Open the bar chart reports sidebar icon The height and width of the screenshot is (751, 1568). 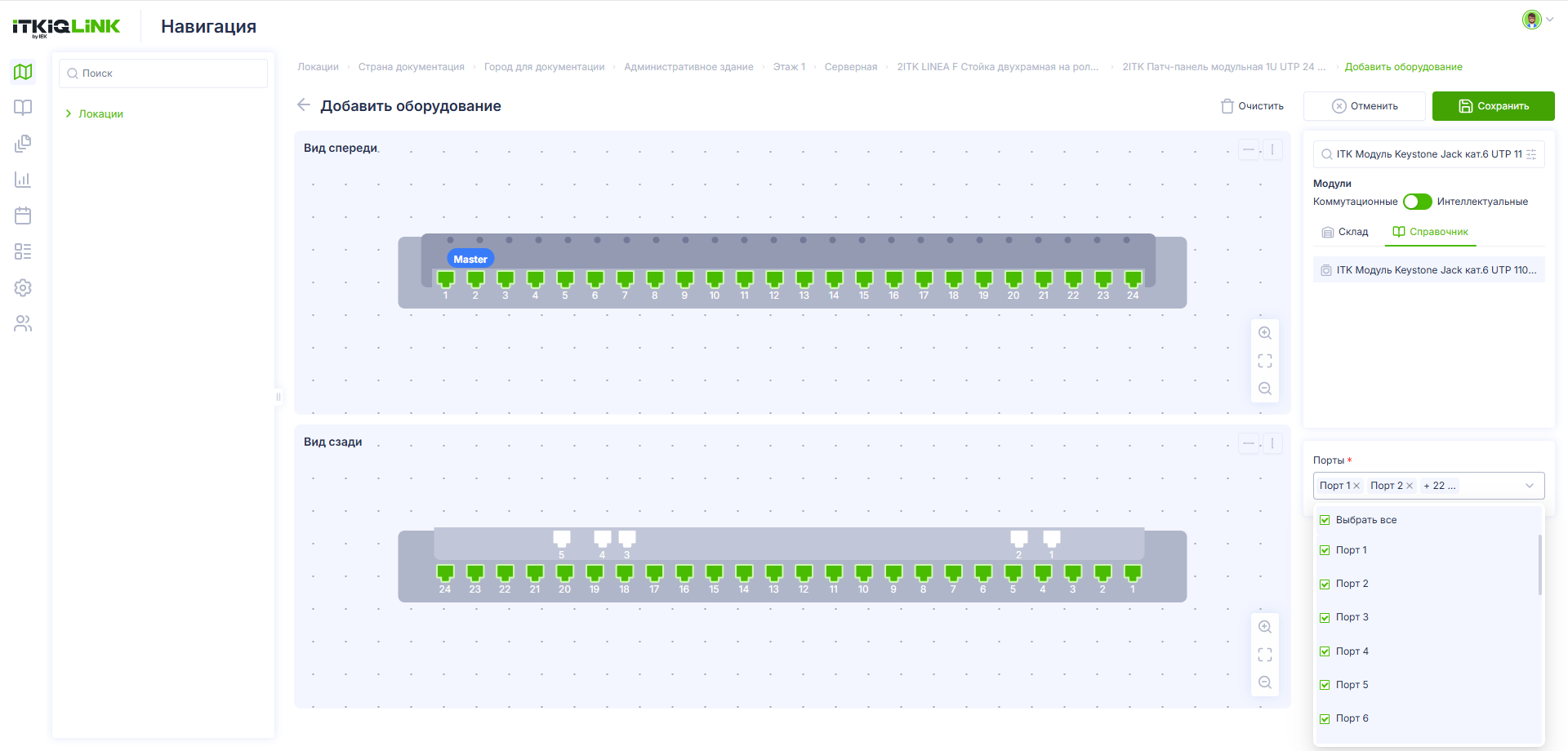(x=23, y=180)
